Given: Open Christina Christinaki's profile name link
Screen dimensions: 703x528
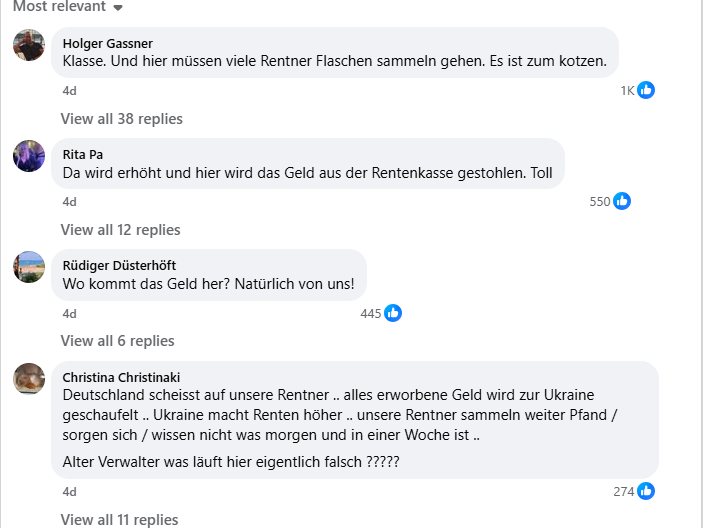Looking at the screenshot, I should 122,377.
